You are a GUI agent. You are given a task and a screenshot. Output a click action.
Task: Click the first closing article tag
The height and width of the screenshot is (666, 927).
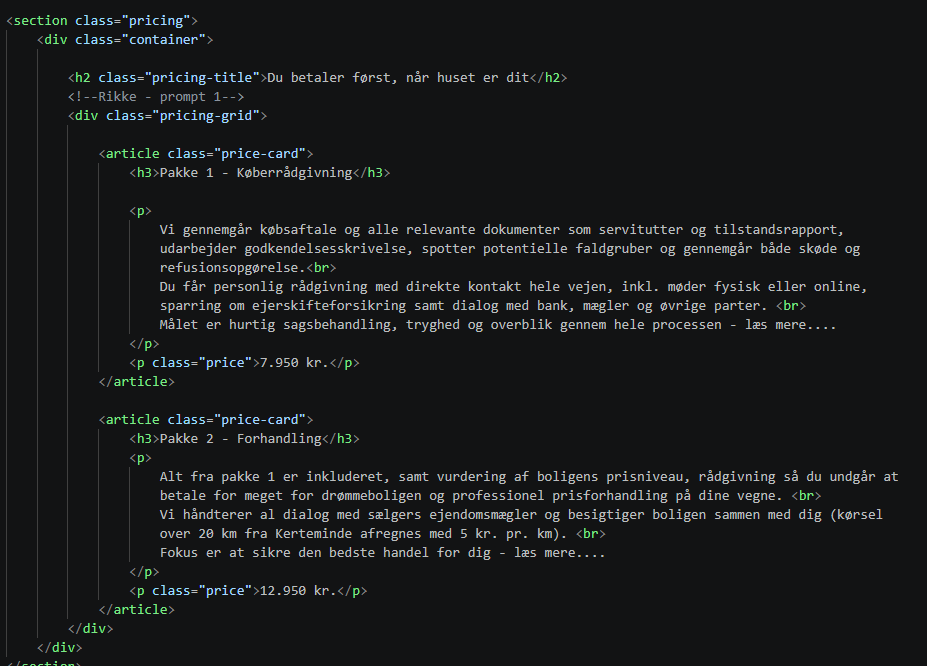[x=137, y=382]
